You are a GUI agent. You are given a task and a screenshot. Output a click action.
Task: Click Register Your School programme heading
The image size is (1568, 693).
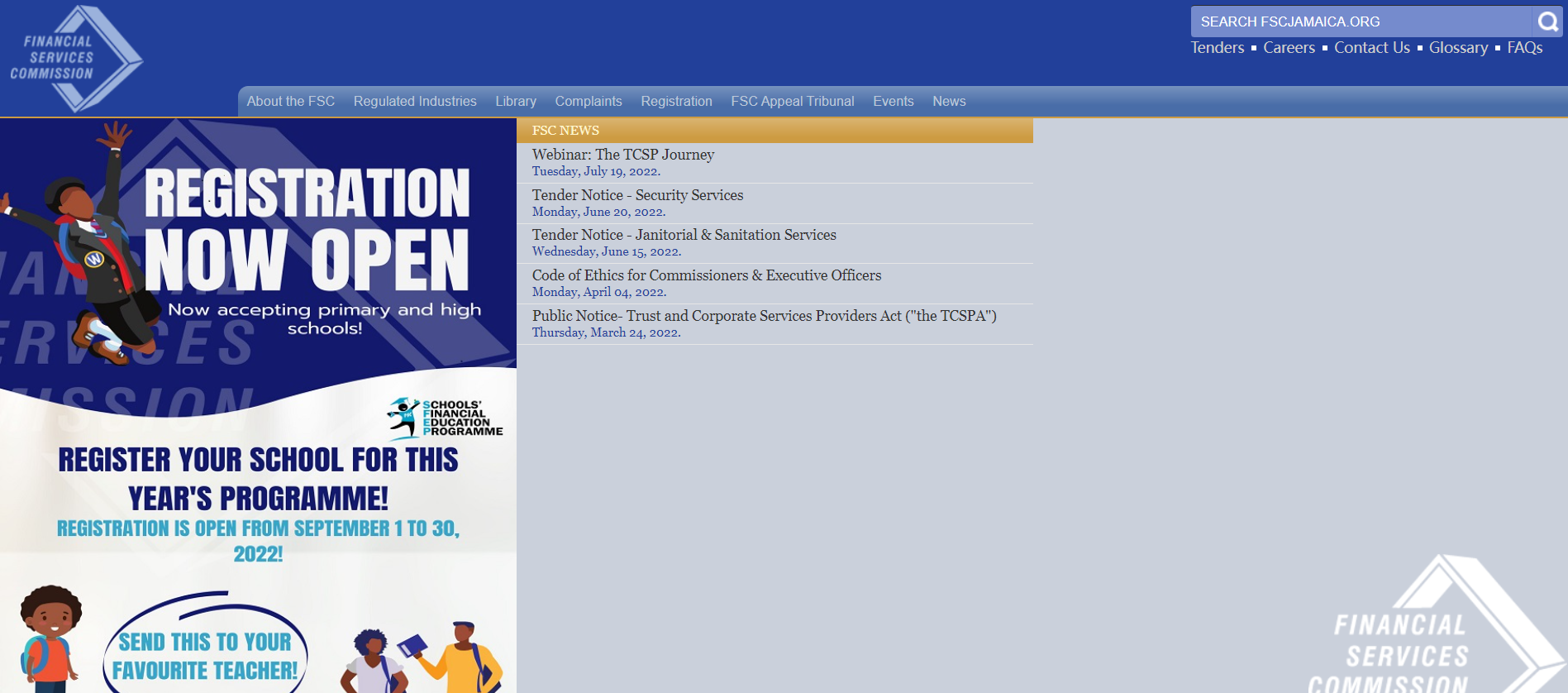pyautogui.click(x=258, y=479)
